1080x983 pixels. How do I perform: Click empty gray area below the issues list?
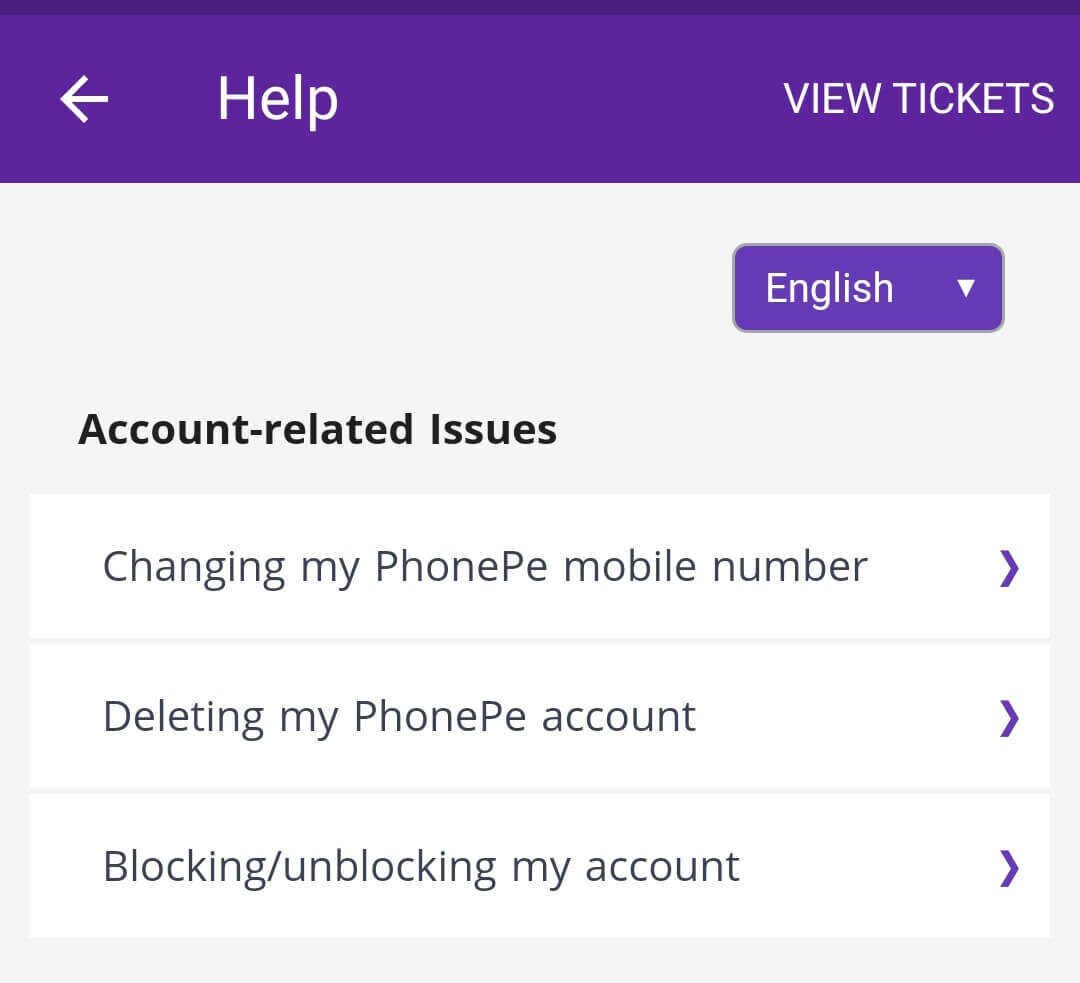click(540, 960)
